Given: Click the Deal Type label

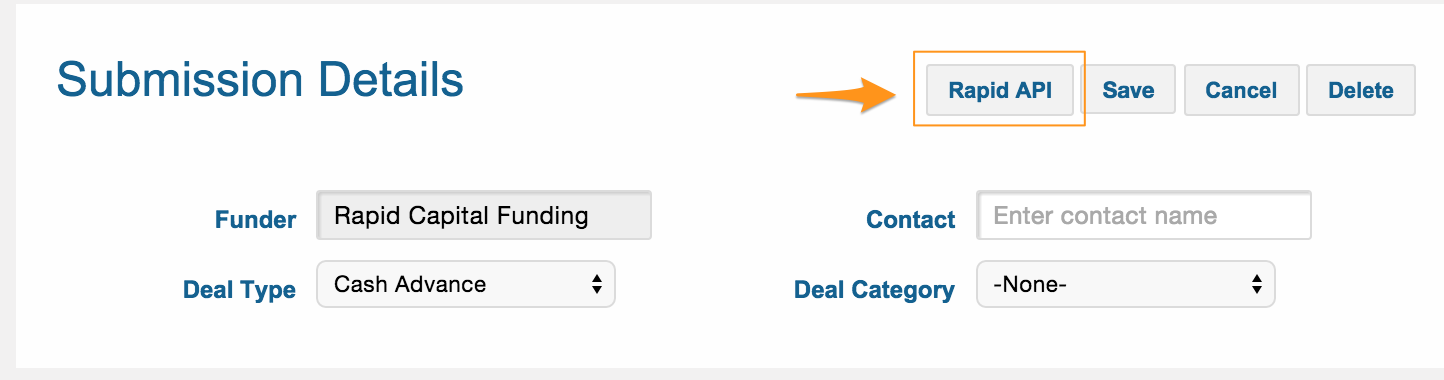Looking at the screenshot, I should (240, 290).
